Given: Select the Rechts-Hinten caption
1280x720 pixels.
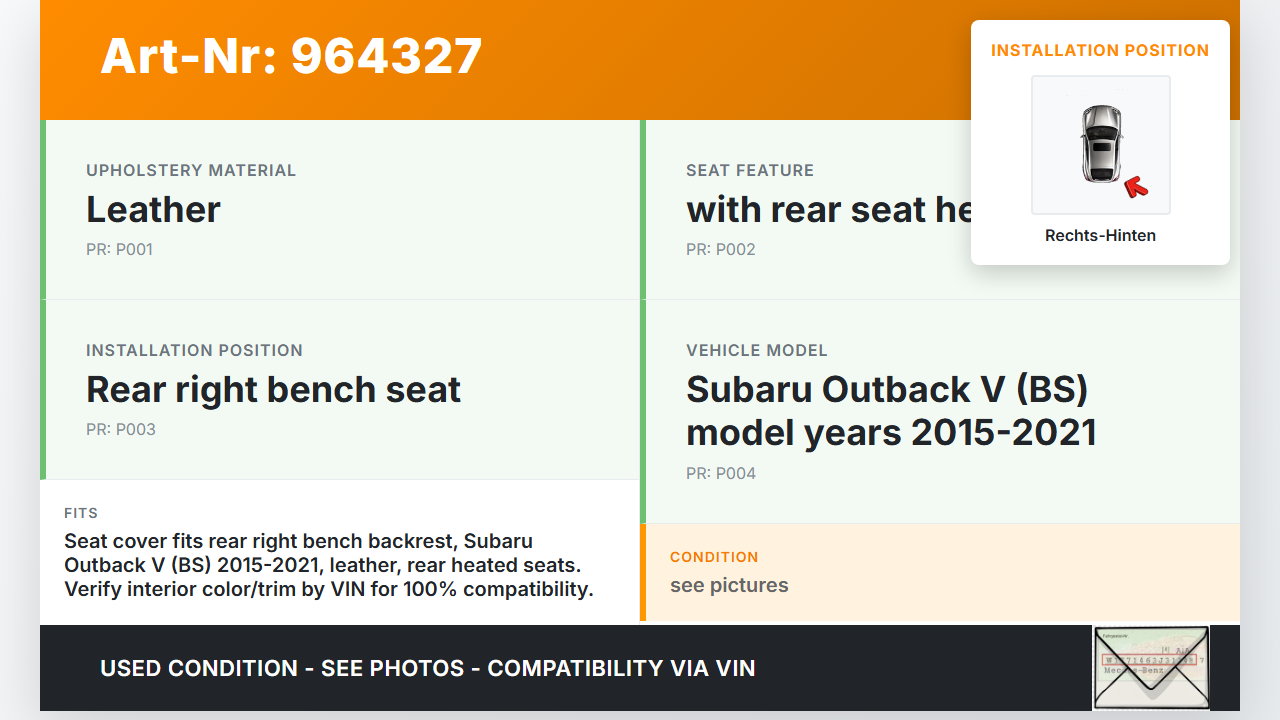Looking at the screenshot, I should [x=1100, y=236].
